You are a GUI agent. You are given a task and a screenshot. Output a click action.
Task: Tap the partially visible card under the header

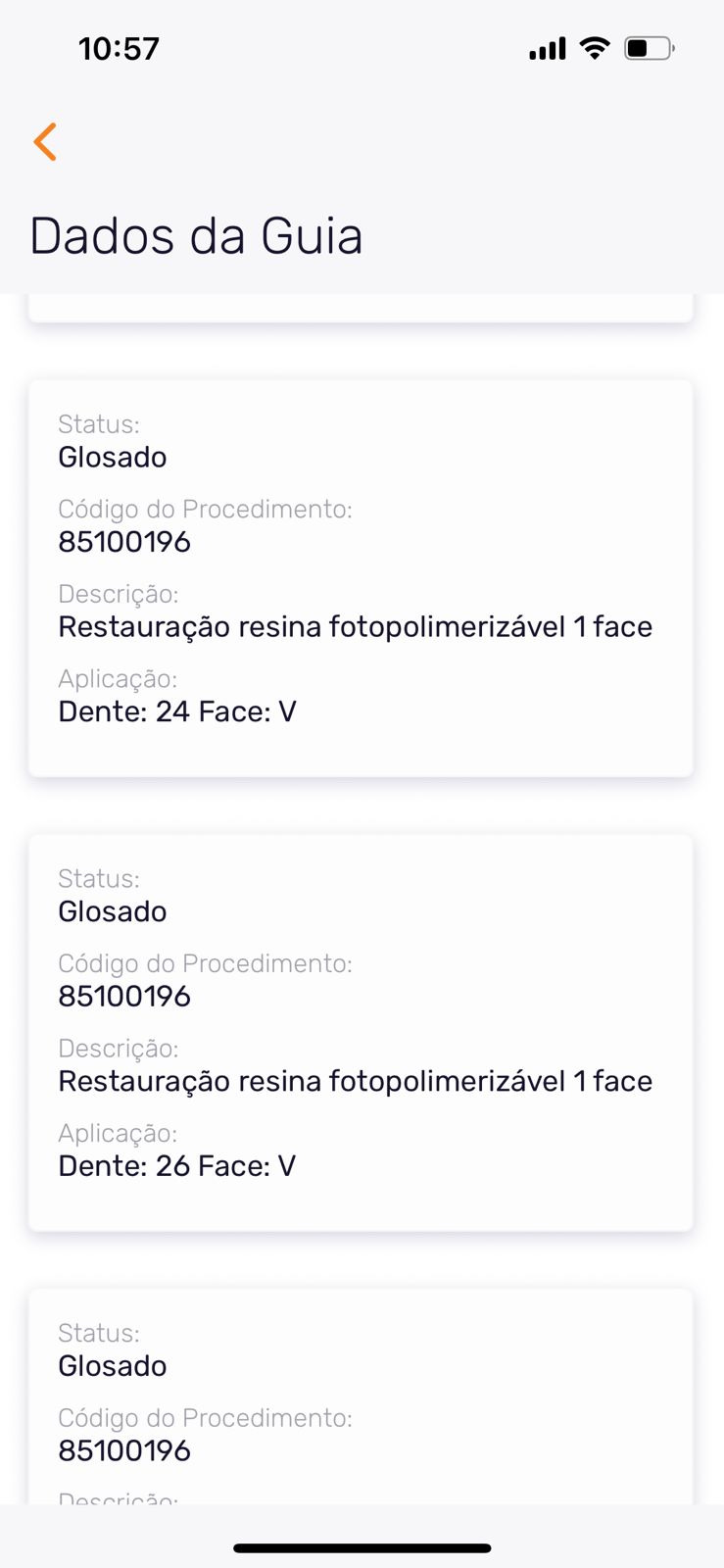pos(361,308)
